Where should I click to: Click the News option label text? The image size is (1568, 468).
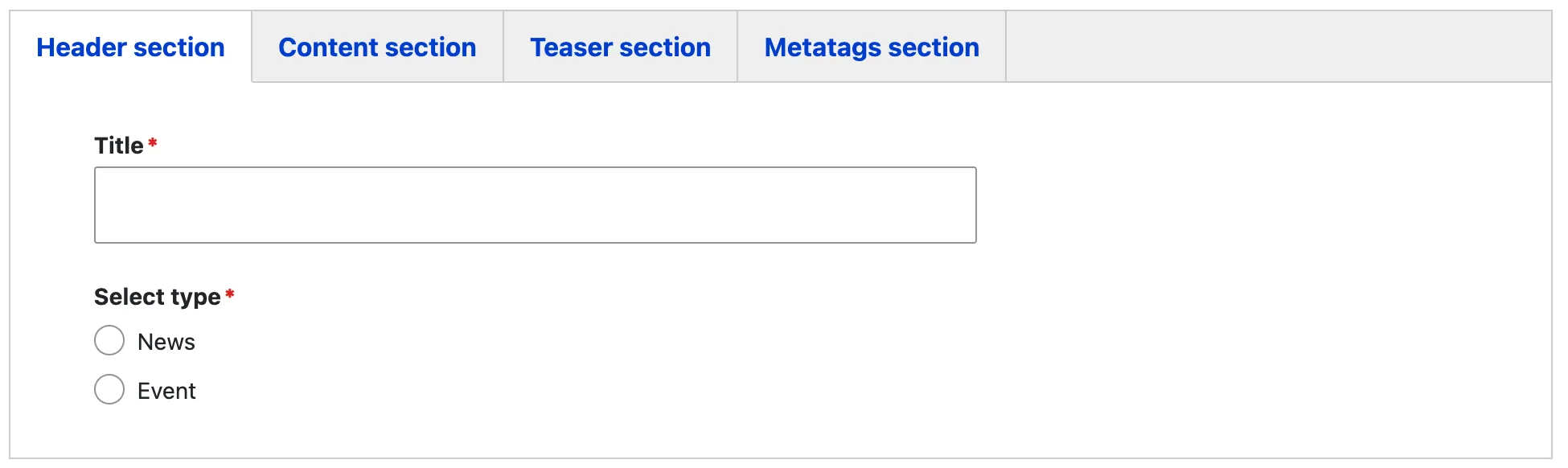[166, 342]
